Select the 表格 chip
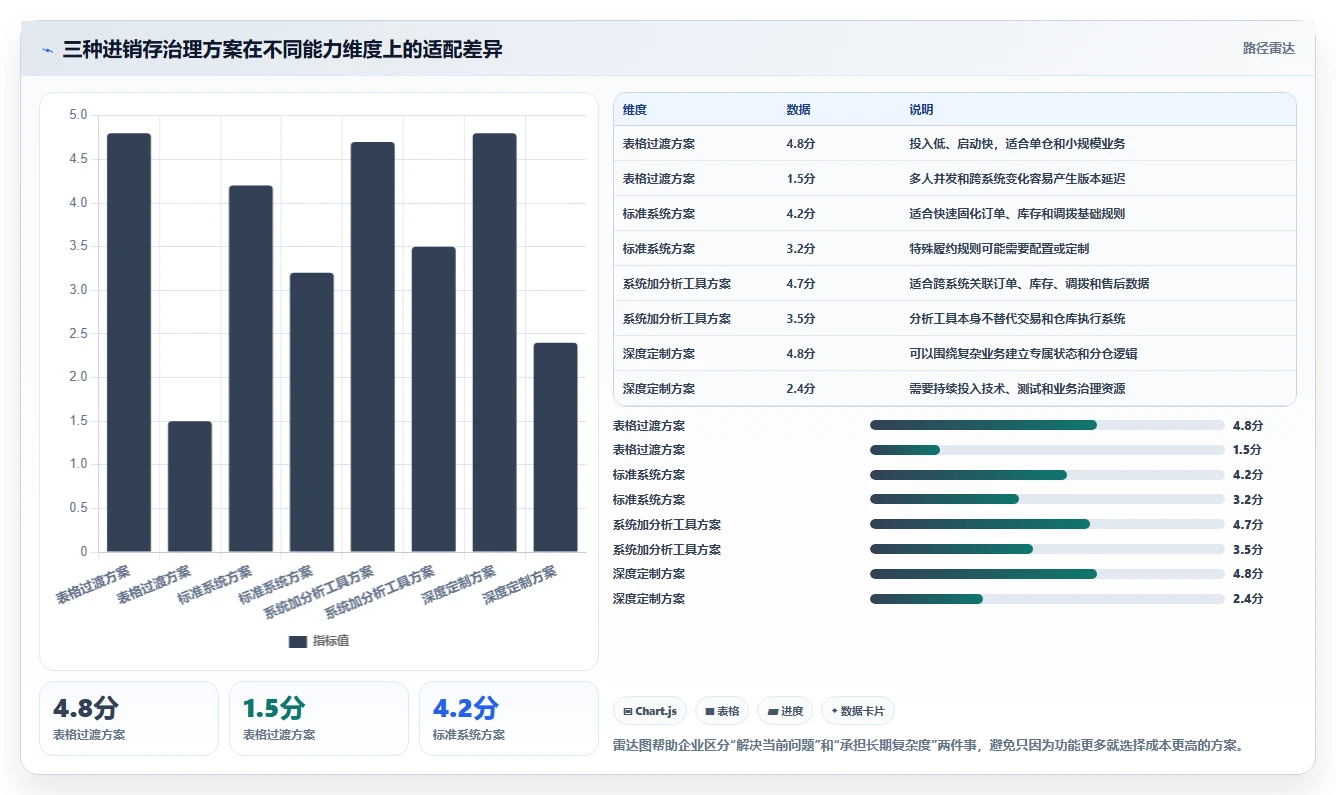The image size is (1336, 795). pos(722,711)
